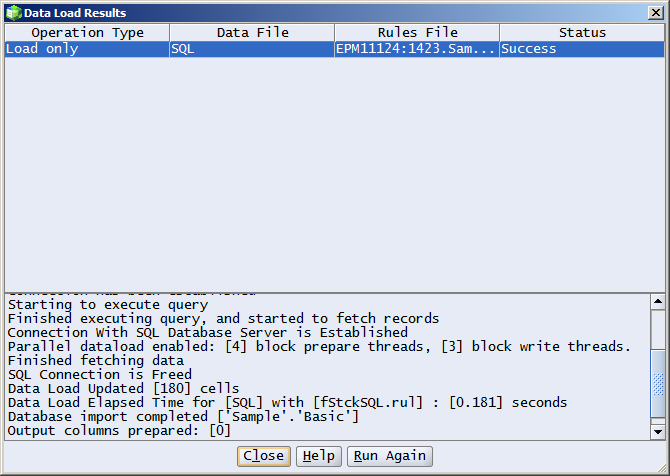Image resolution: width=670 pixels, height=476 pixels.
Task: Click 'Output columns prepared: [0]' line
Action: click(x=119, y=431)
